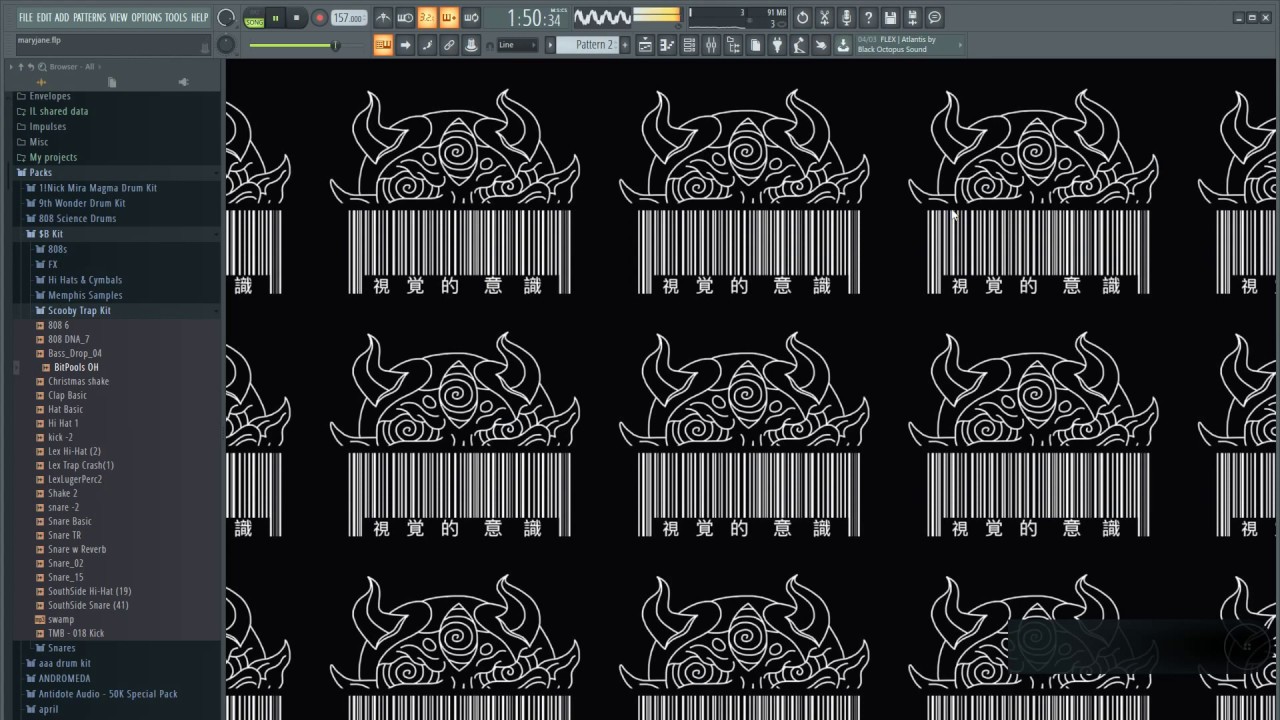1280x720 pixels.
Task: Select the browser All tab icon
Action: (41, 82)
